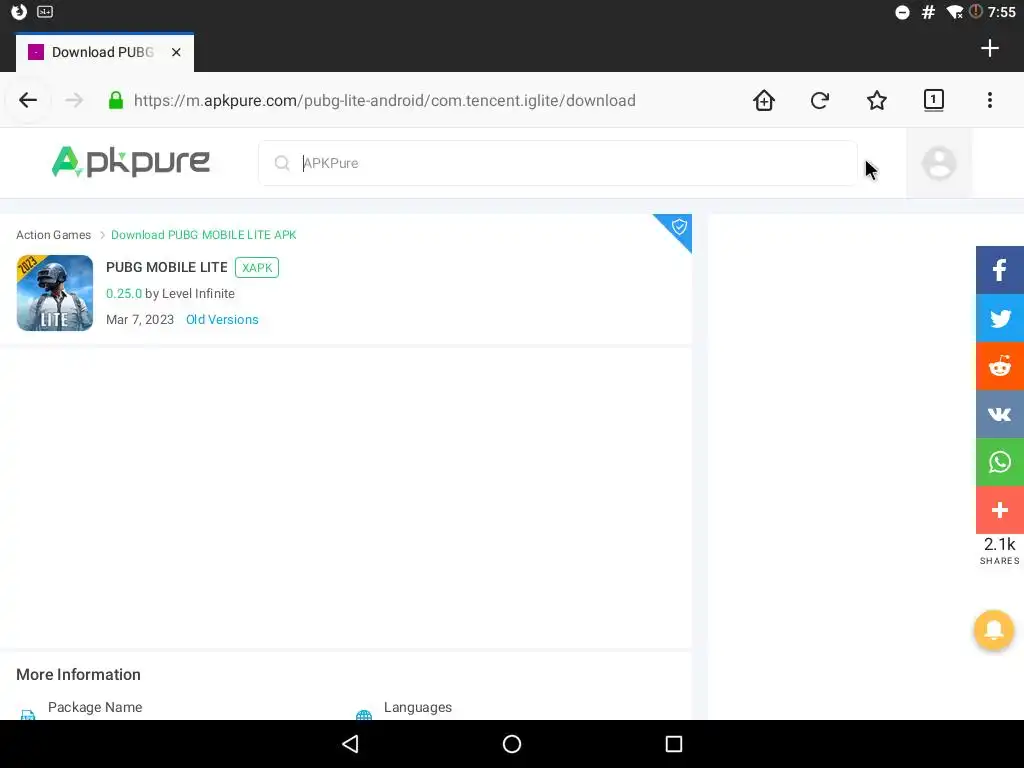Close the Download PUBG tab

[176, 52]
